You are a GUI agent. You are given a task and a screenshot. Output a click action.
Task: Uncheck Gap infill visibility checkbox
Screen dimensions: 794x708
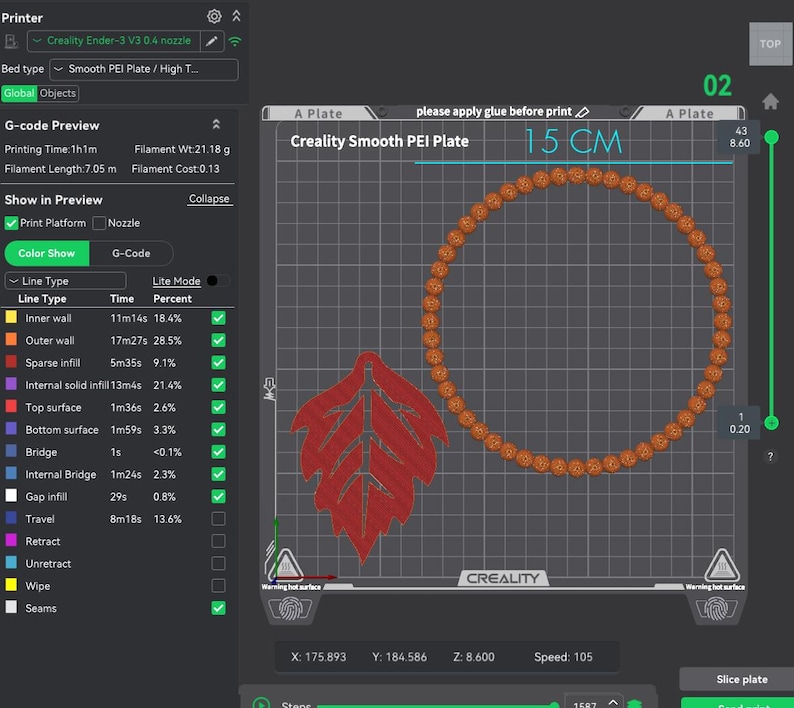tap(218, 496)
